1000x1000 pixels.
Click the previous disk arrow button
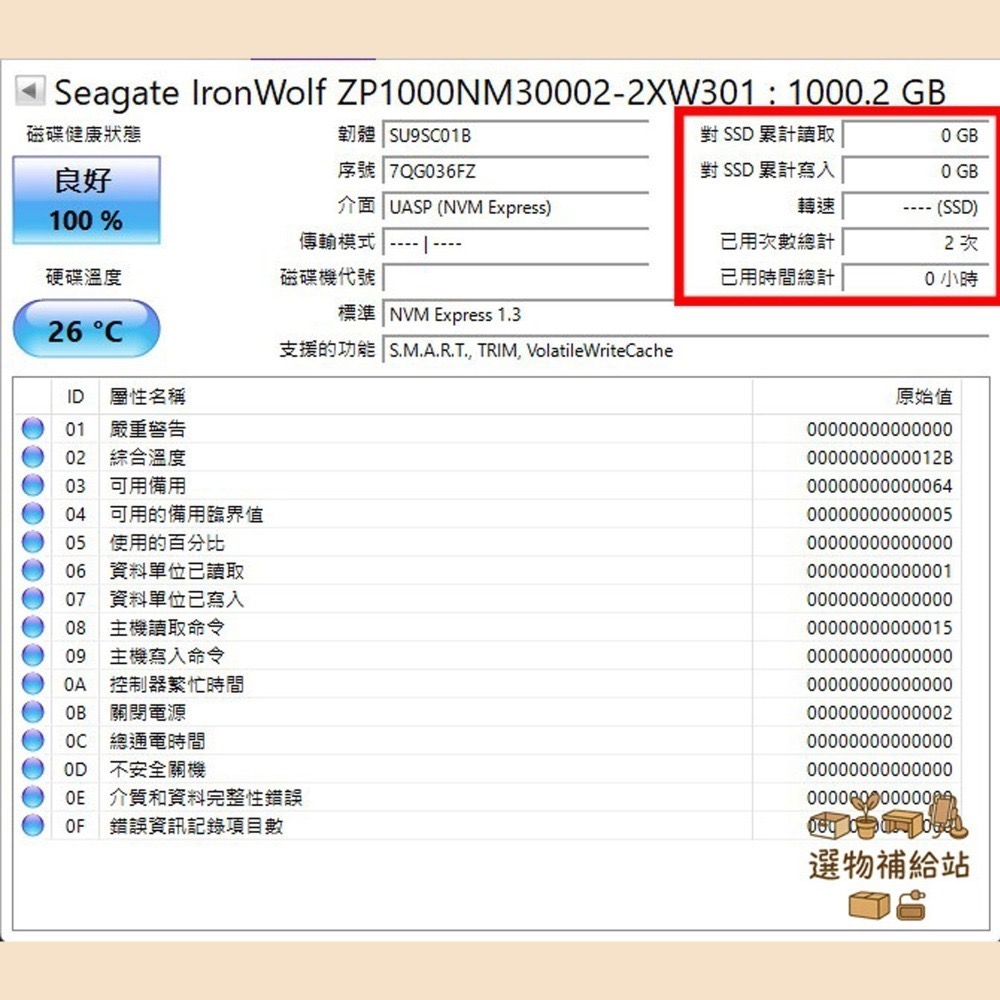[30, 91]
